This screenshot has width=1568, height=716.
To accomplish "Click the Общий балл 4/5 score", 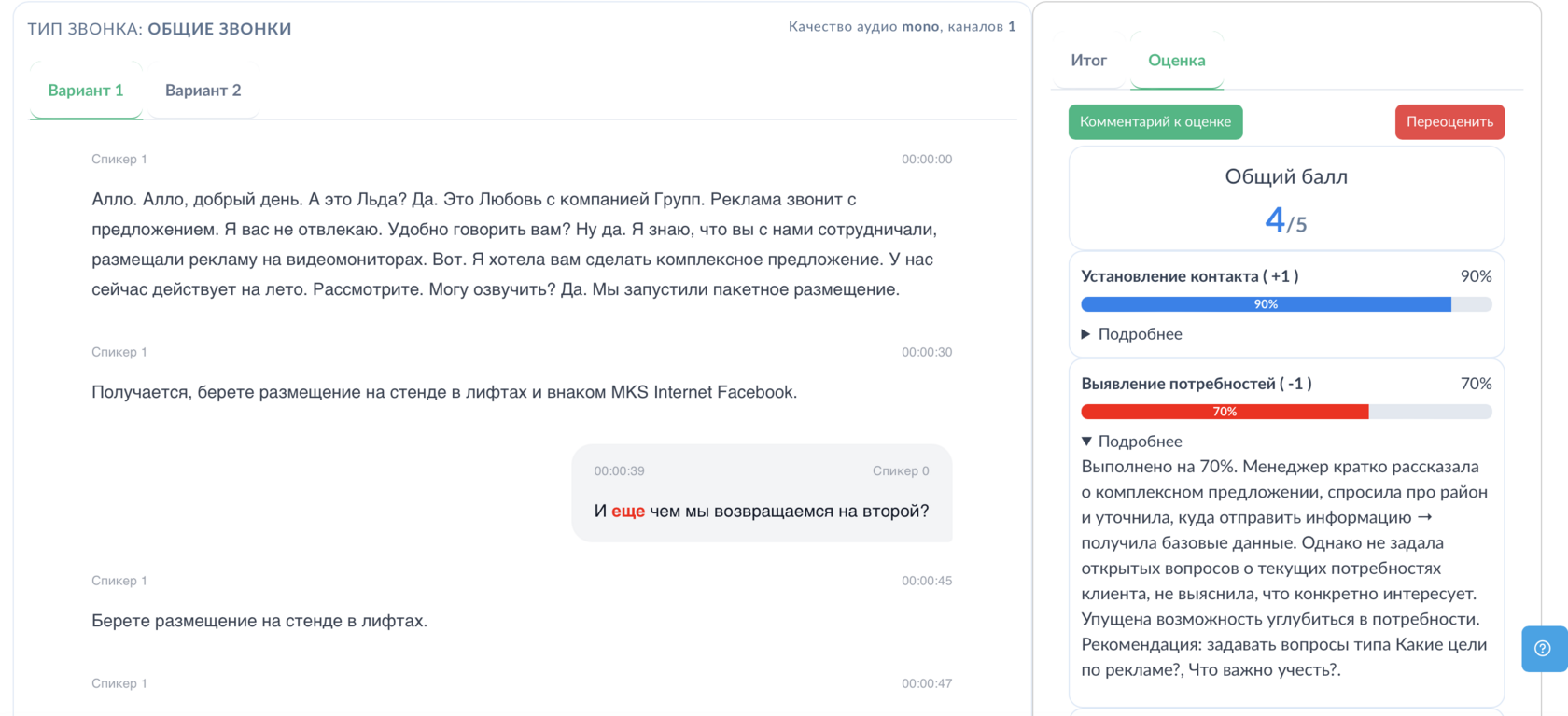I will pyautogui.click(x=1285, y=221).
